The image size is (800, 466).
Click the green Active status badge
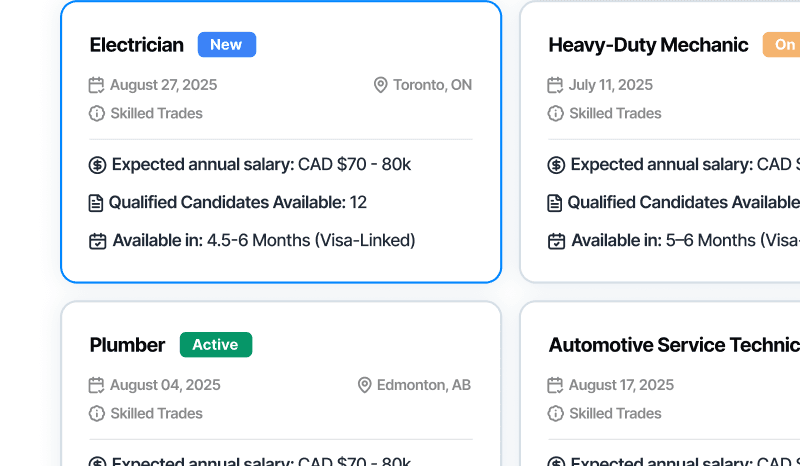pos(216,345)
